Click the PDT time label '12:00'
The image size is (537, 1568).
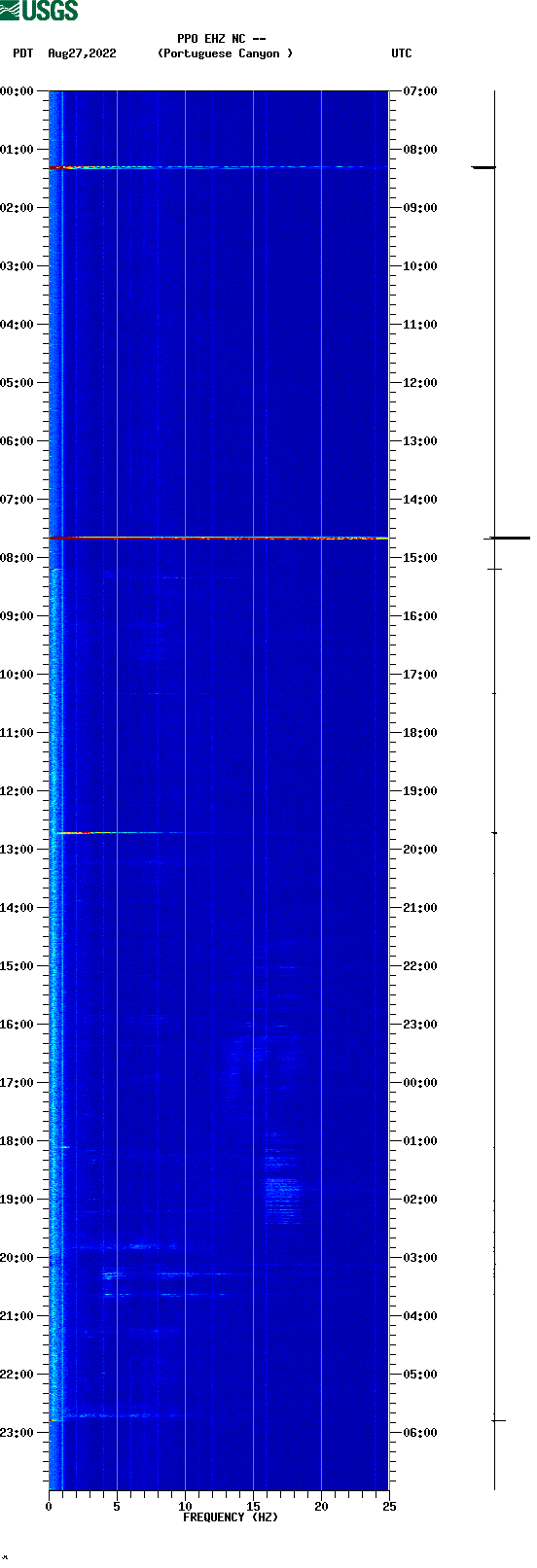click(x=18, y=790)
